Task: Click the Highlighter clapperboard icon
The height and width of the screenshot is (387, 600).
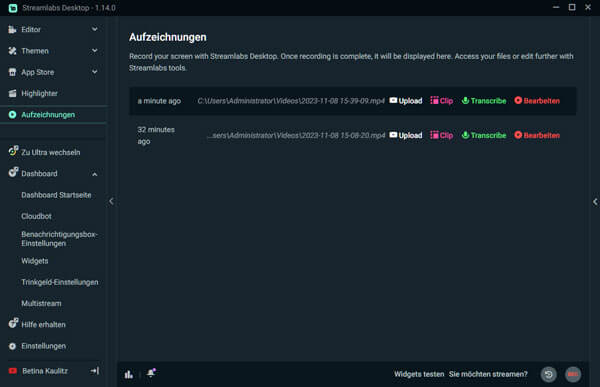Action: coord(12,93)
